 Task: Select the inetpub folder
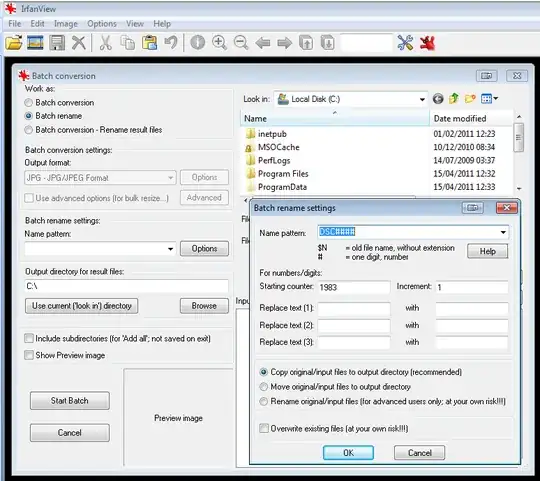pyautogui.click(x=272, y=134)
